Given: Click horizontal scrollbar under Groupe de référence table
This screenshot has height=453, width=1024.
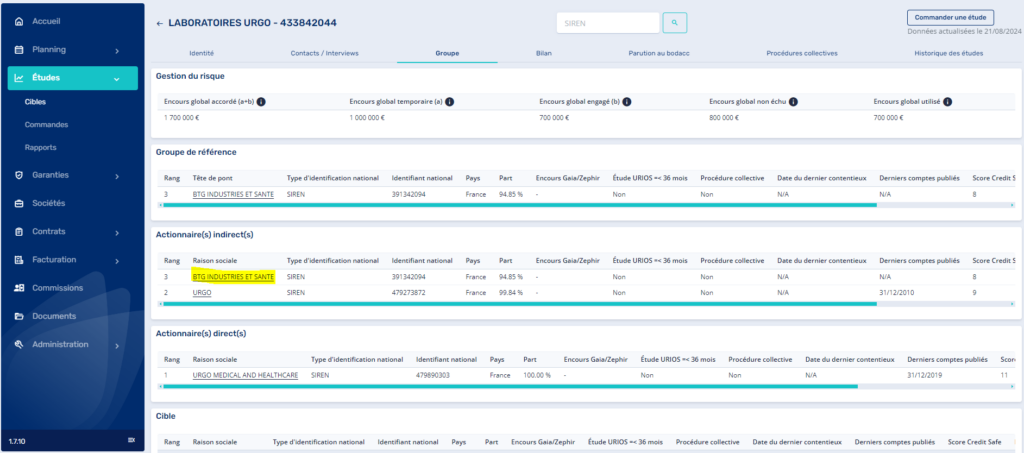Looking at the screenshot, I should click(x=519, y=205).
